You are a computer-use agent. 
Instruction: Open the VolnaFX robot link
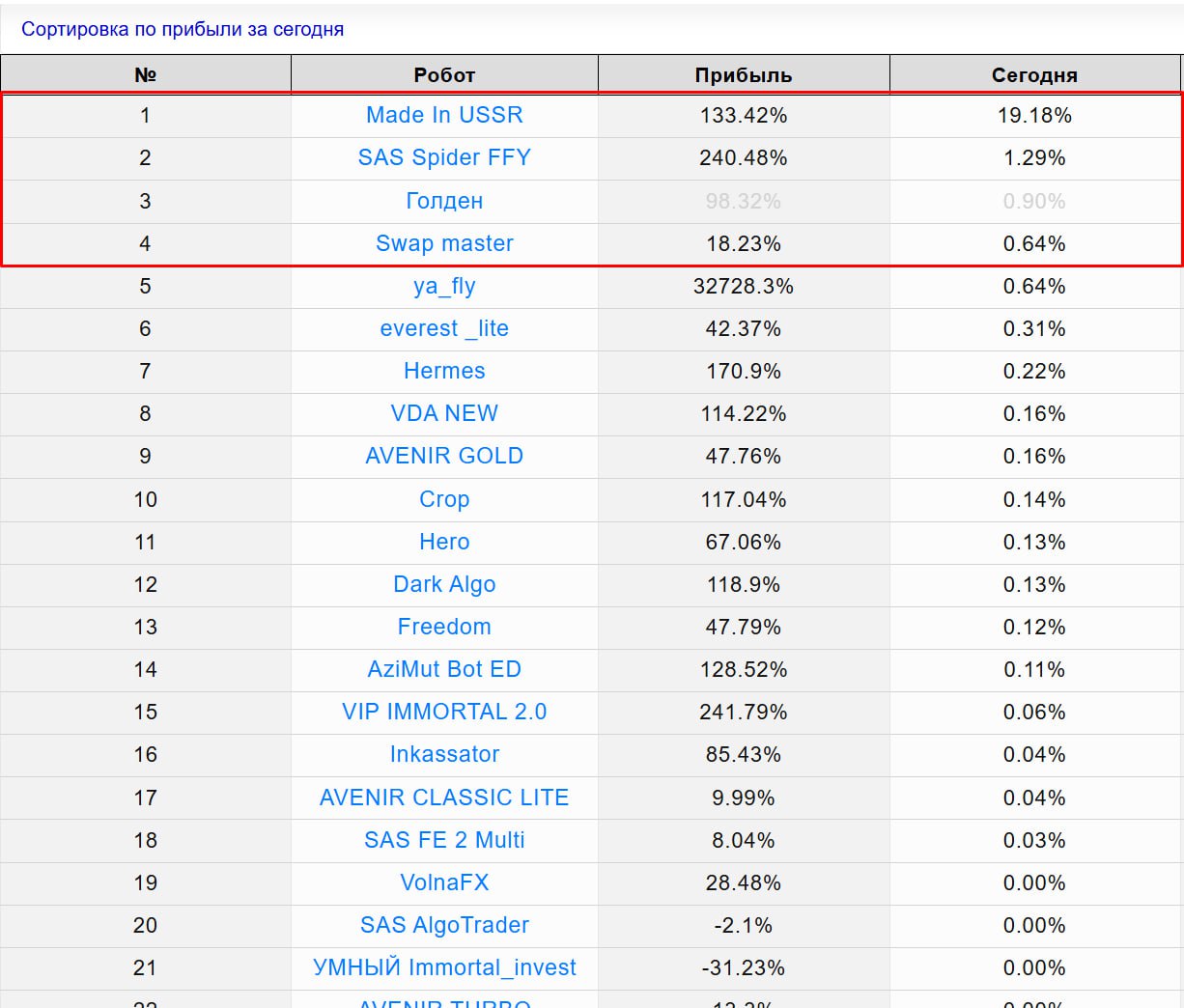(x=444, y=882)
